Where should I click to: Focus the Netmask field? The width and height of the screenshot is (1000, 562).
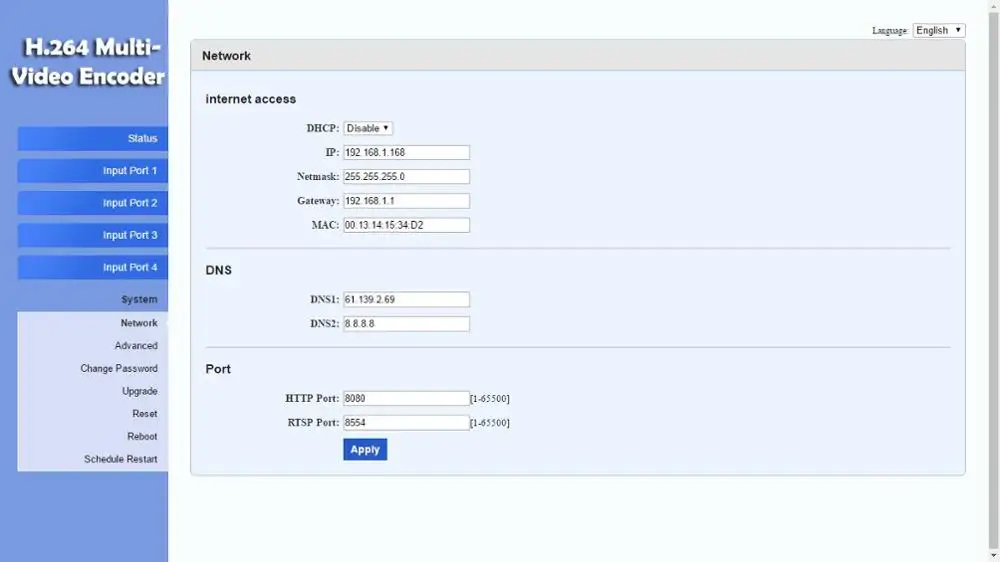click(x=406, y=177)
